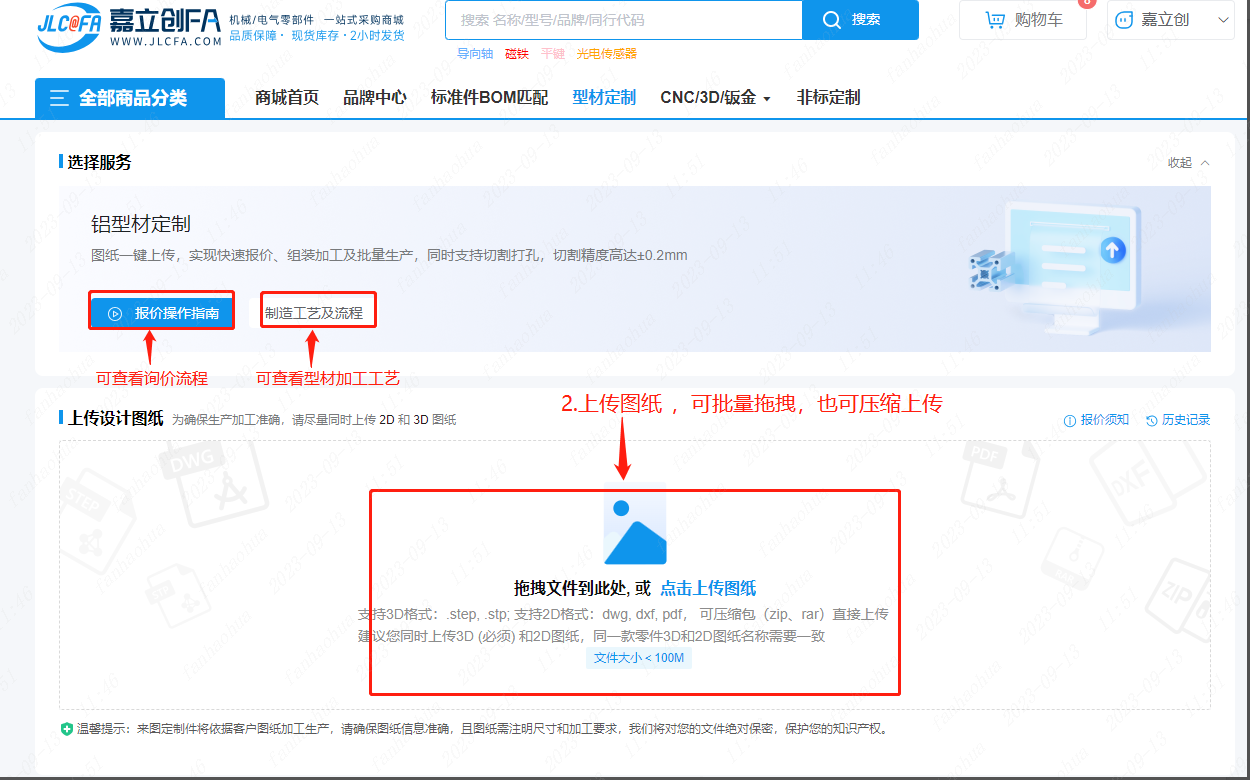Go to 品牌中心 in navigation

point(375,98)
